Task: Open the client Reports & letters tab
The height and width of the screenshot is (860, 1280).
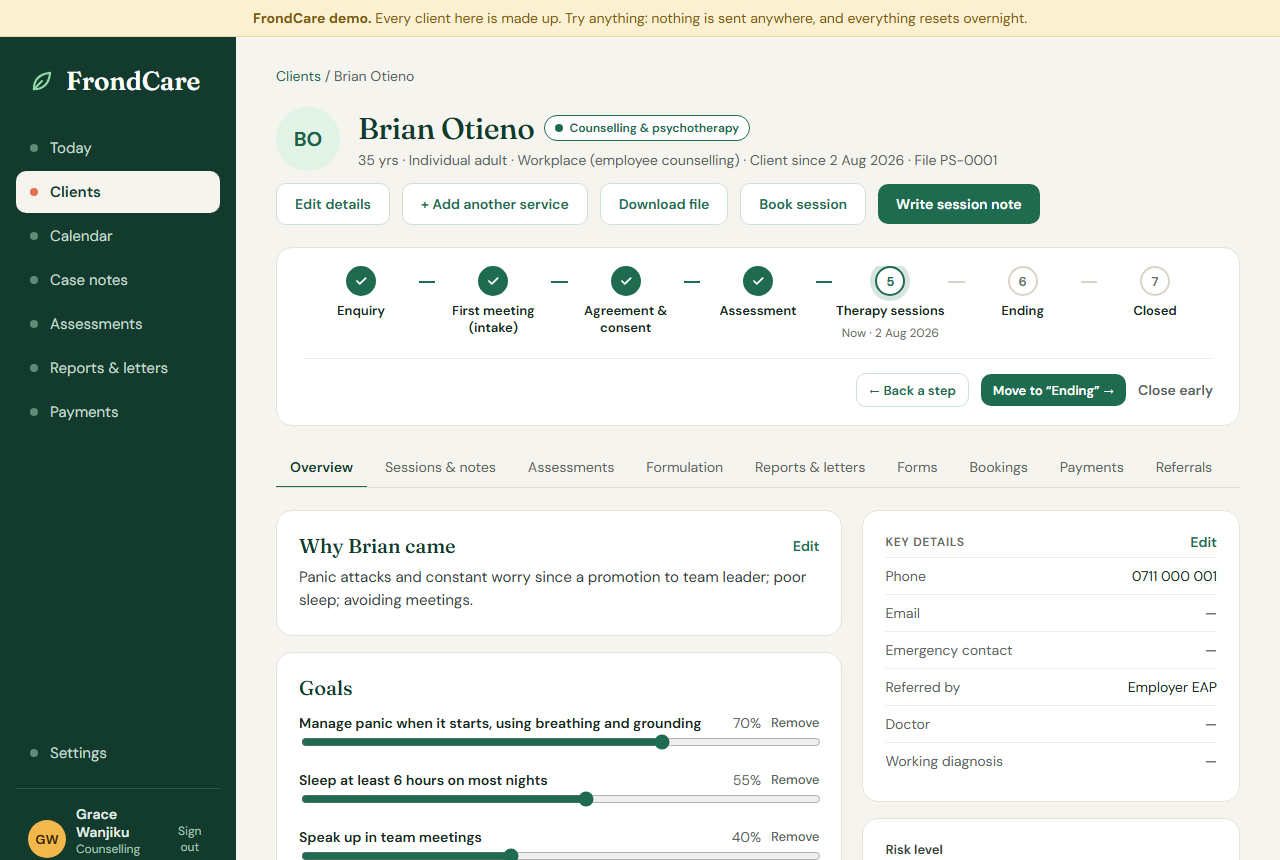Action: tap(810, 467)
